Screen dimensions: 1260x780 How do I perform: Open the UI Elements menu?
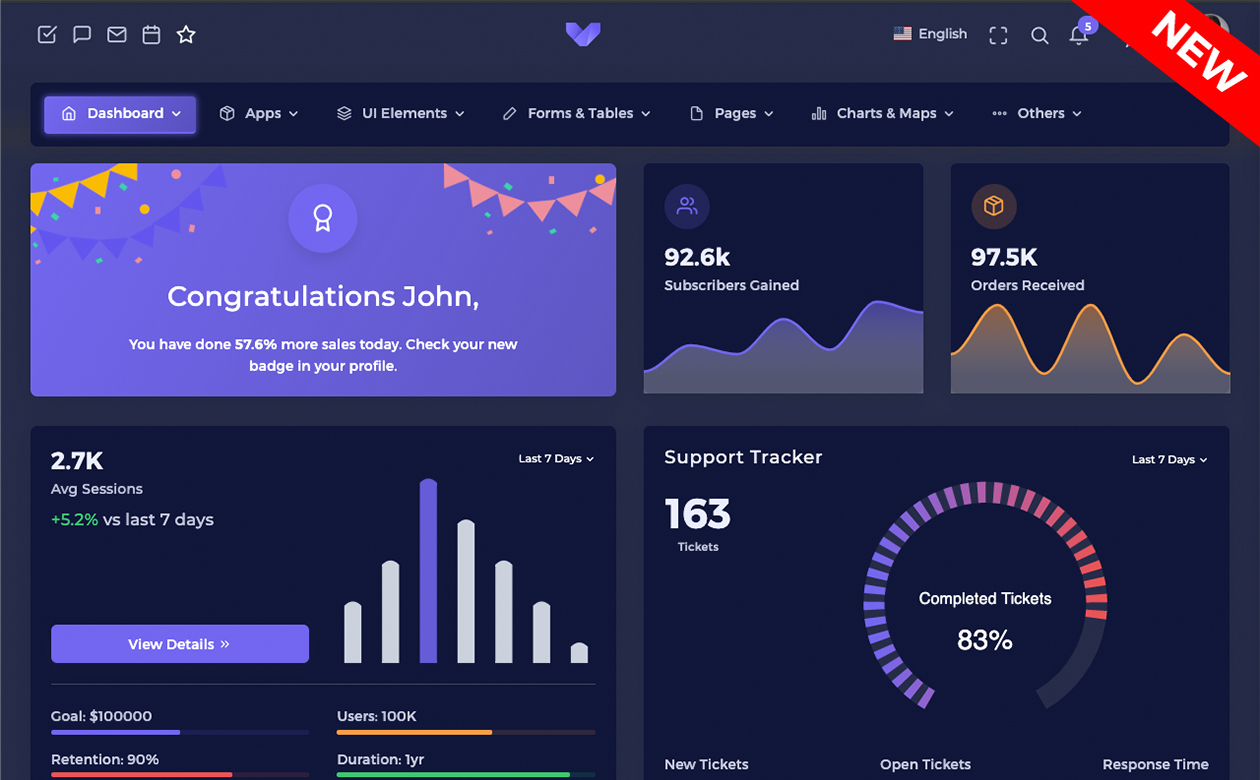[x=400, y=114]
